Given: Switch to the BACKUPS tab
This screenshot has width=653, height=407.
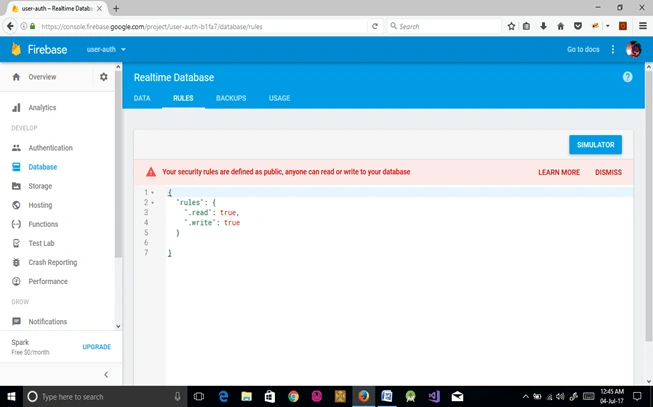Looking at the screenshot, I should [231, 98].
